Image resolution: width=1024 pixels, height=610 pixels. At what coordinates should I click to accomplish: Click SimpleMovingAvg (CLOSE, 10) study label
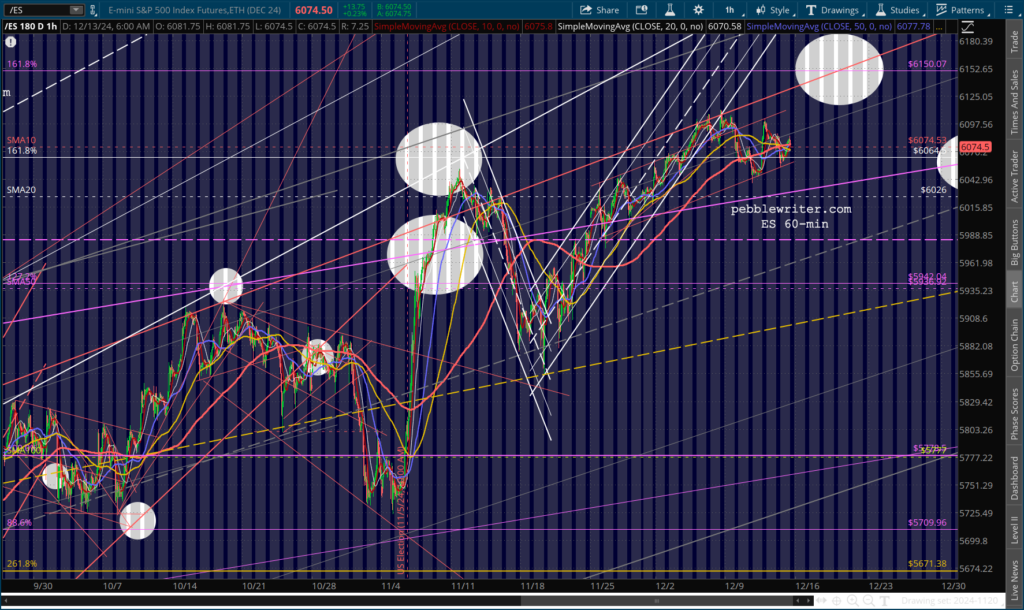coord(447,27)
